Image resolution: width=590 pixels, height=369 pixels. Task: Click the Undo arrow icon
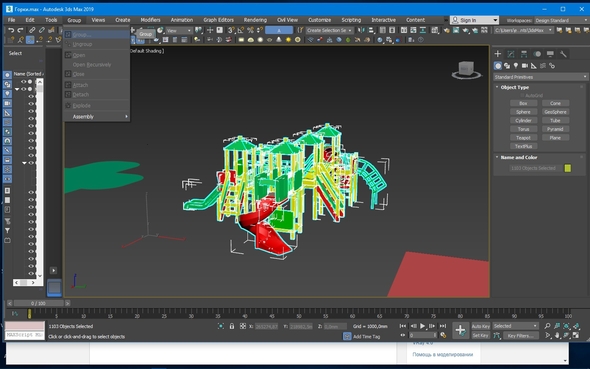[11, 30]
